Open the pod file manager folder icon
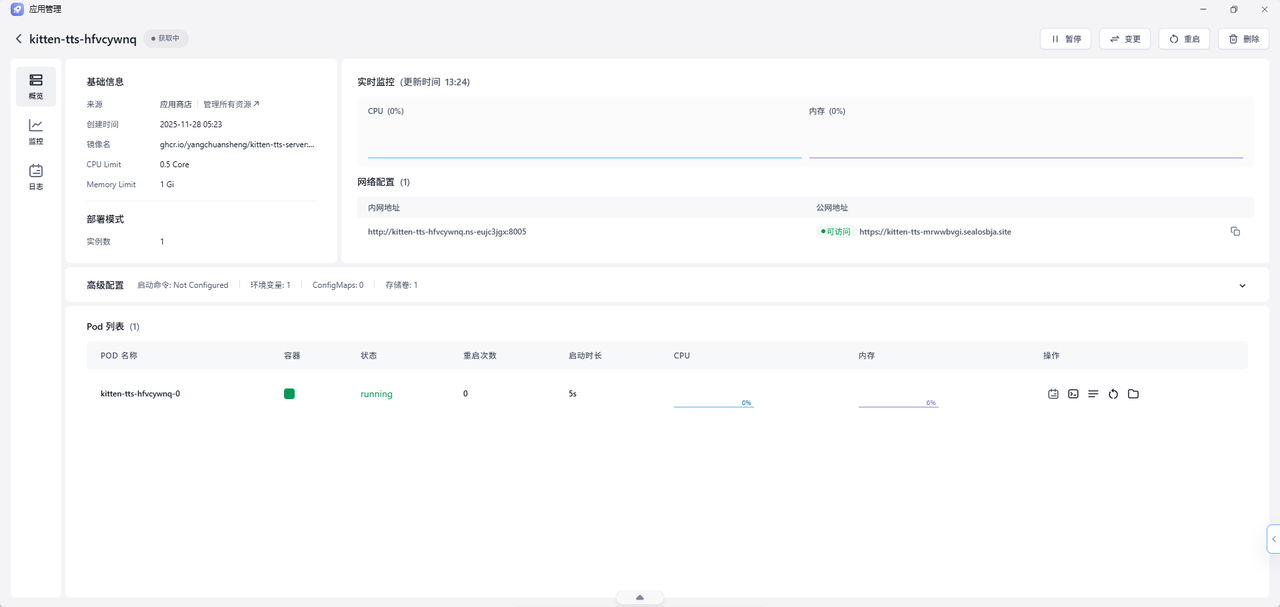The image size is (1280, 607). (1133, 394)
